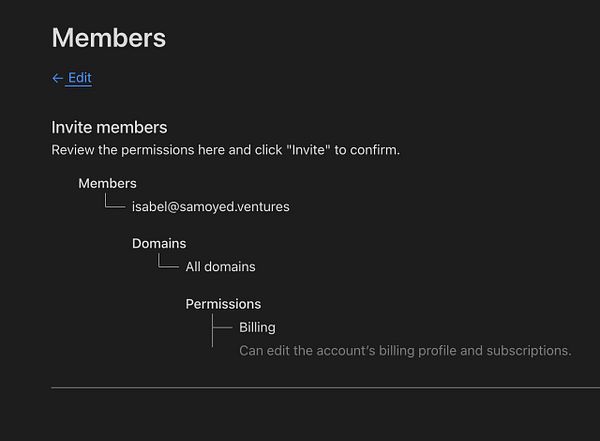This screenshot has height=441, width=600.
Task: Select the Members label in the tree
Action: click(x=107, y=183)
